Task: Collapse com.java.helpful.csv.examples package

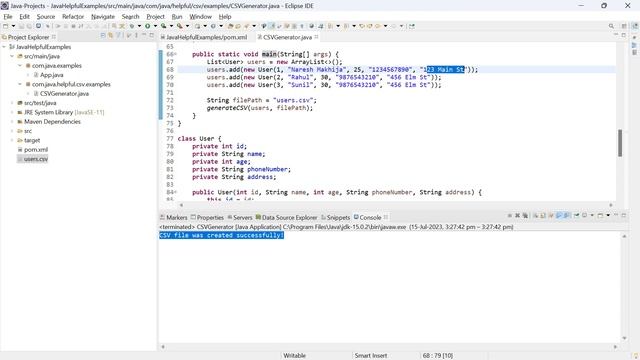Action: coord(20,84)
